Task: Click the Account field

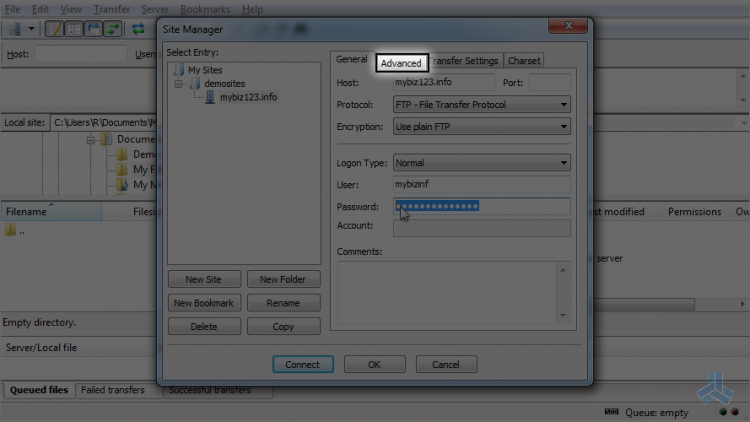Action: pos(482,228)
